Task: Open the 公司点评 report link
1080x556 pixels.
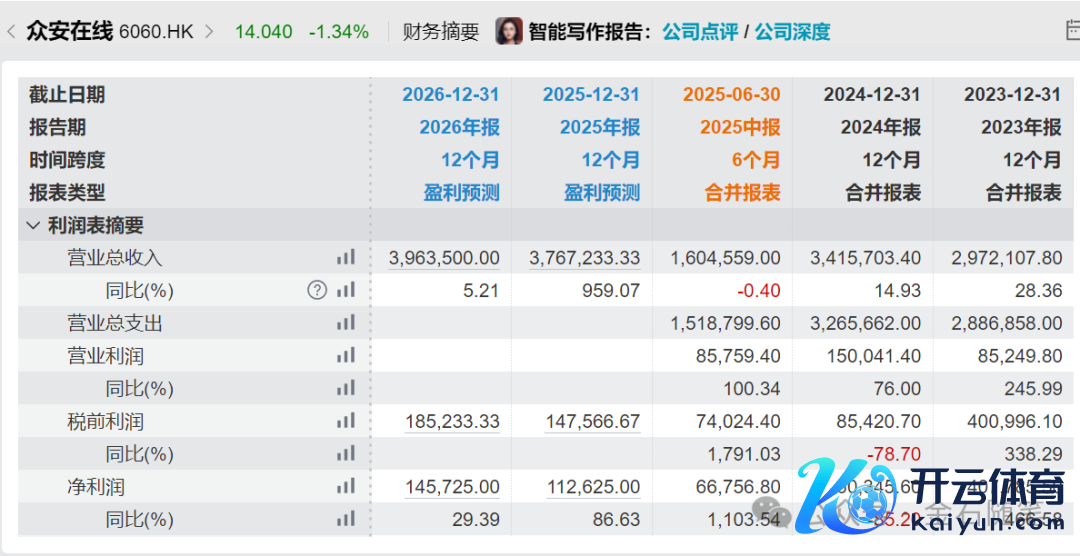Action: coord(699,31)
